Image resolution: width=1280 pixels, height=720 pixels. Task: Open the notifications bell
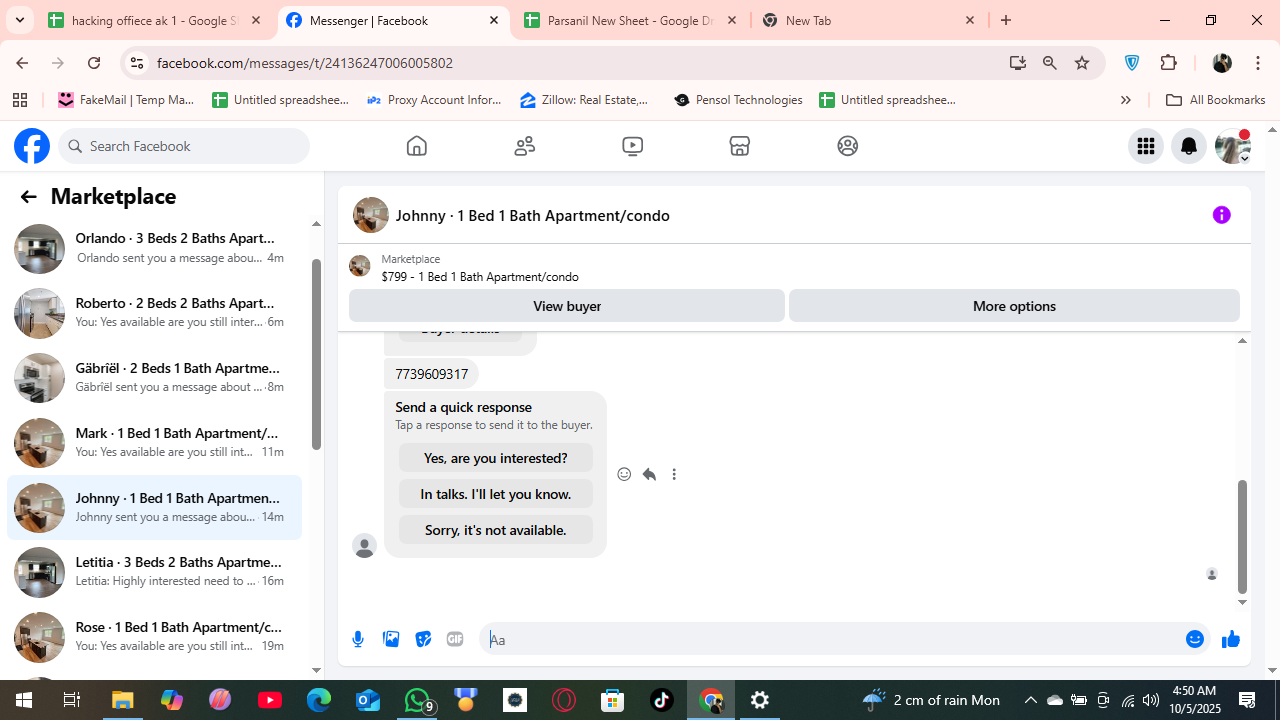click(1189, 146)
